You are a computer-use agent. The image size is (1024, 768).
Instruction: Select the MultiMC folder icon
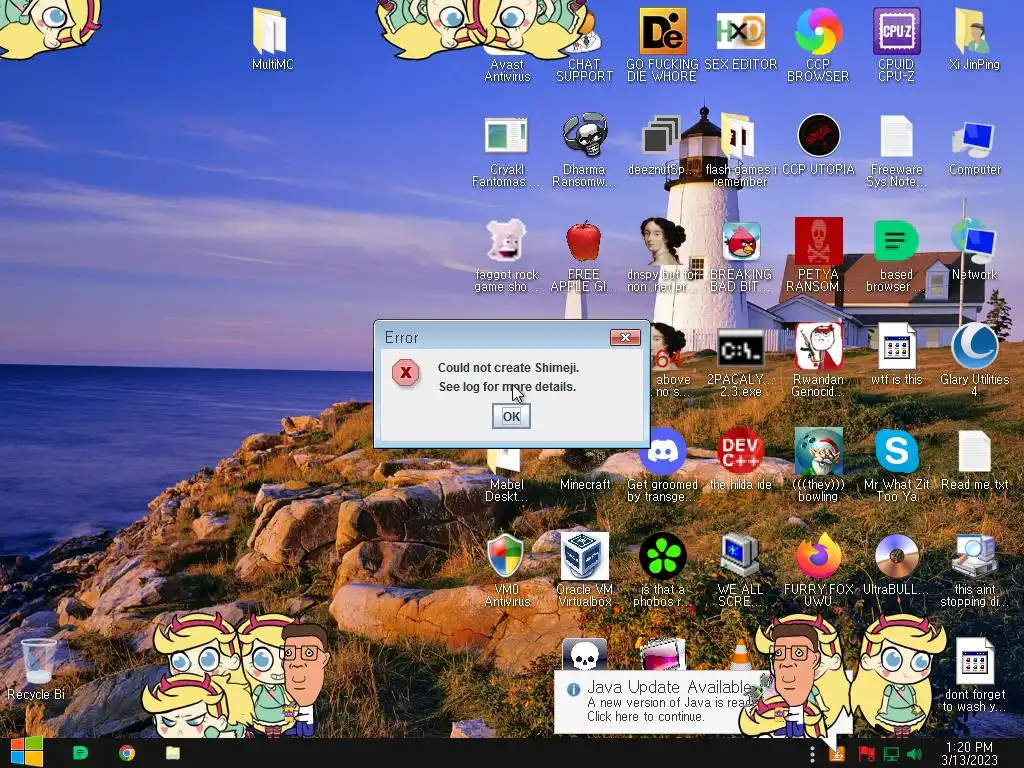270,31
